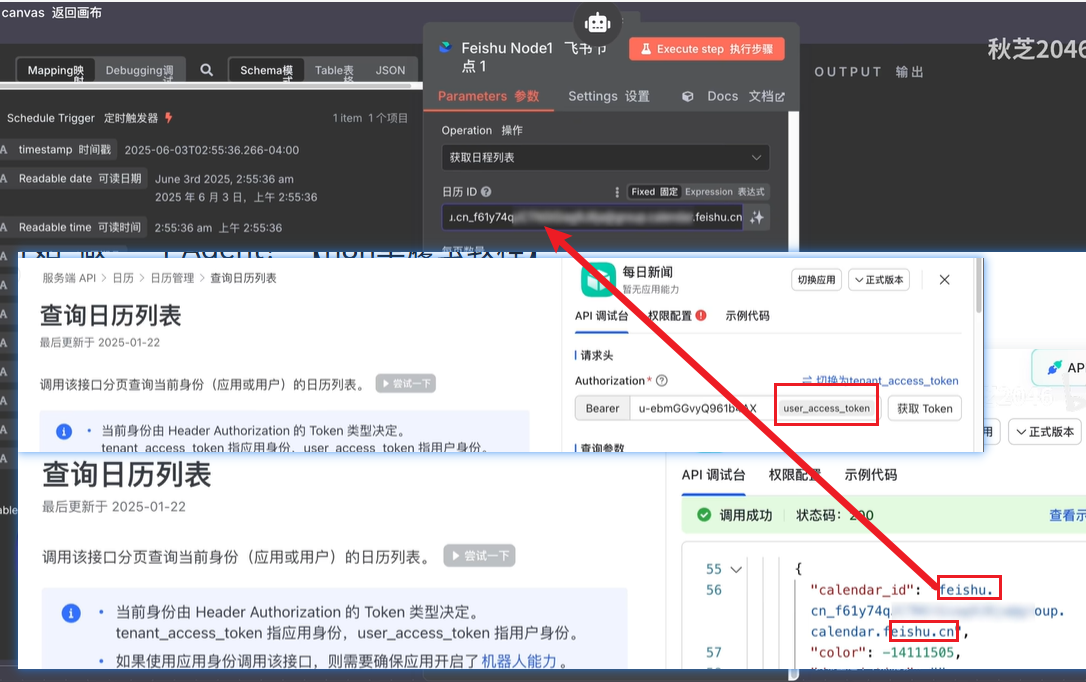Switch to Schema view tab
Viewport: 1086px width, 682px height.
266,70
